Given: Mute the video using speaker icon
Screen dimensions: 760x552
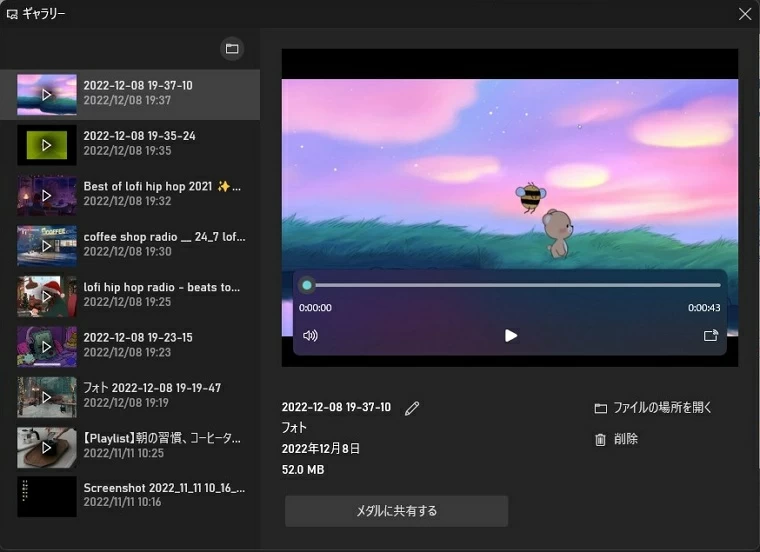Looking at the screenshot, I should 310,335.
